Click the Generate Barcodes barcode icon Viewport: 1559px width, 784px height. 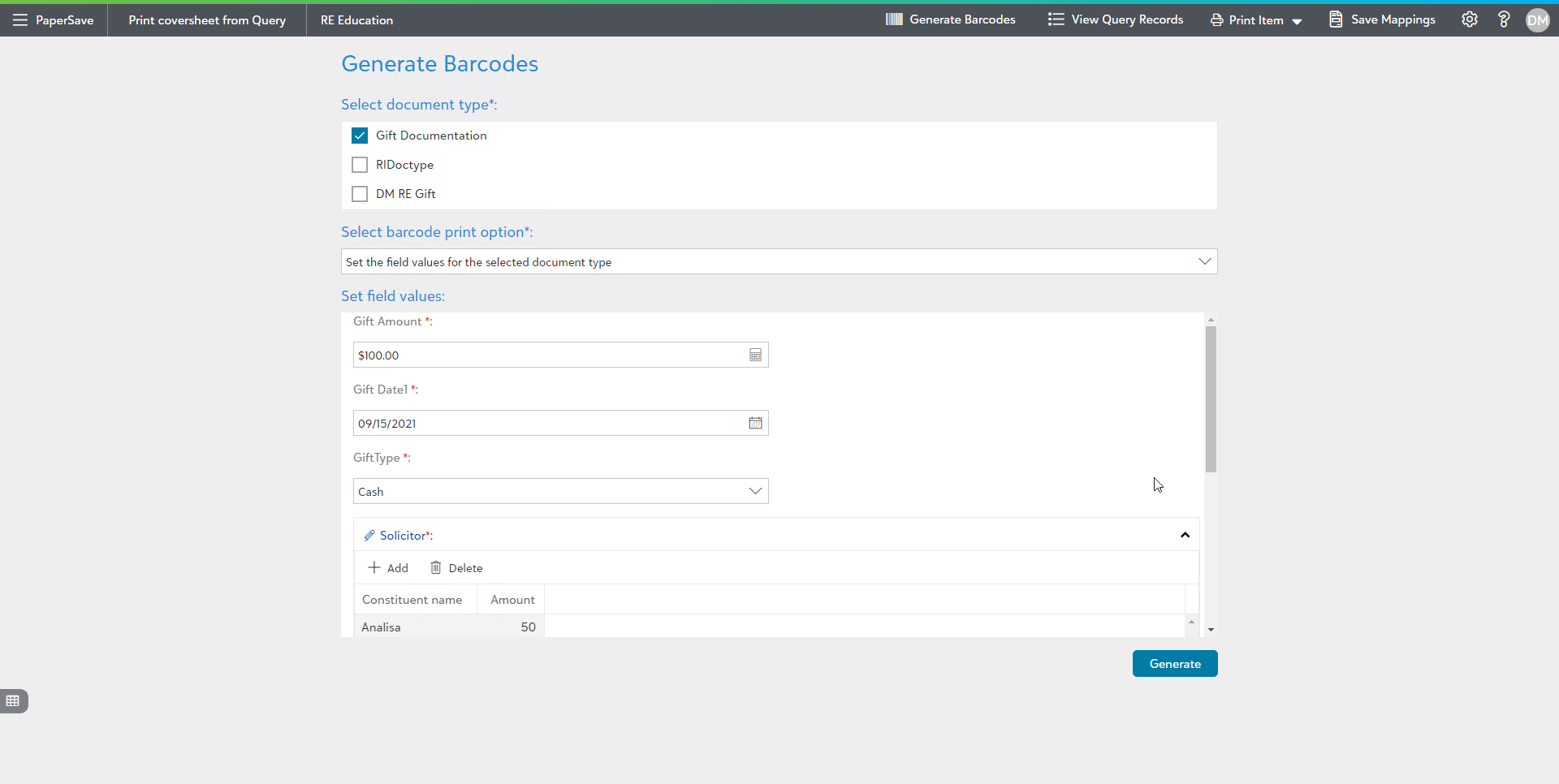[894, 19]
